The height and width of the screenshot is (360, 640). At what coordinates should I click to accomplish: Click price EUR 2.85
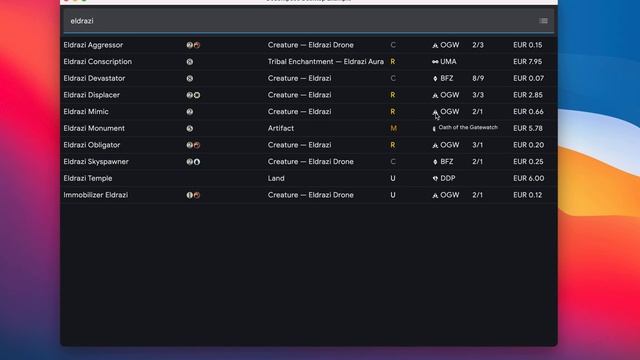[528, 95]
